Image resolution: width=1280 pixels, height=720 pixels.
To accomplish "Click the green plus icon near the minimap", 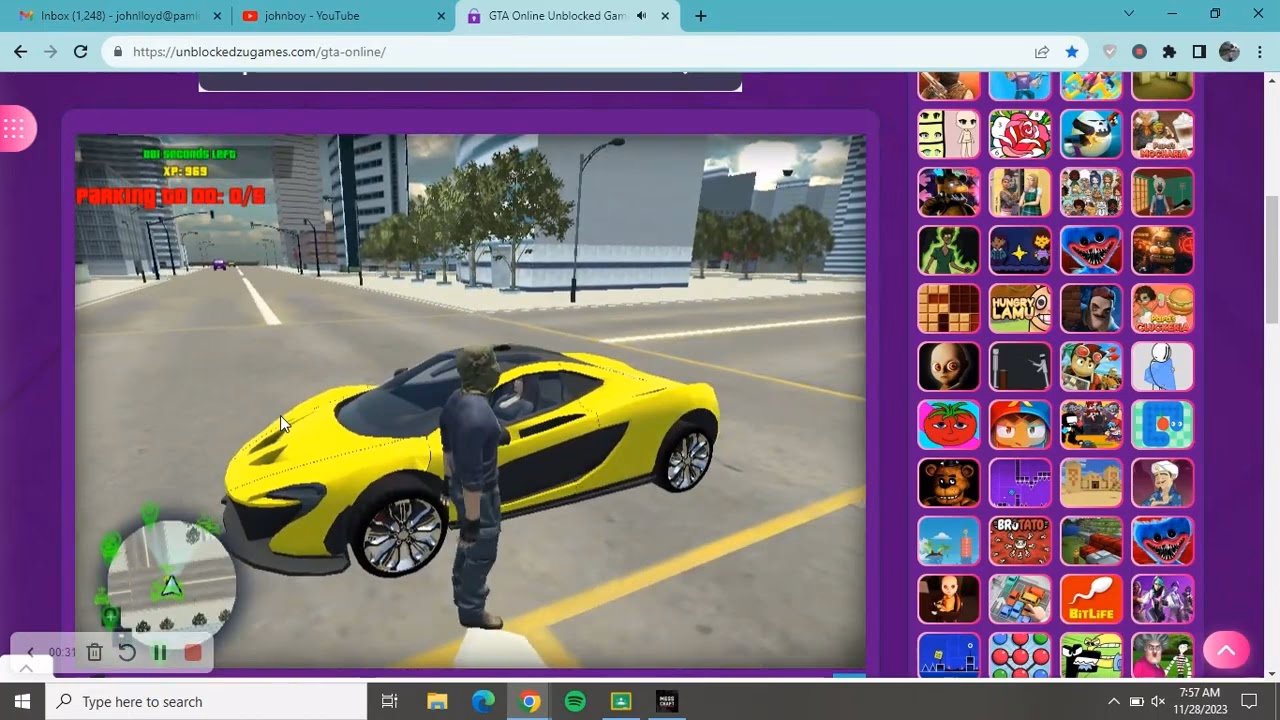I will coord(111,617).
